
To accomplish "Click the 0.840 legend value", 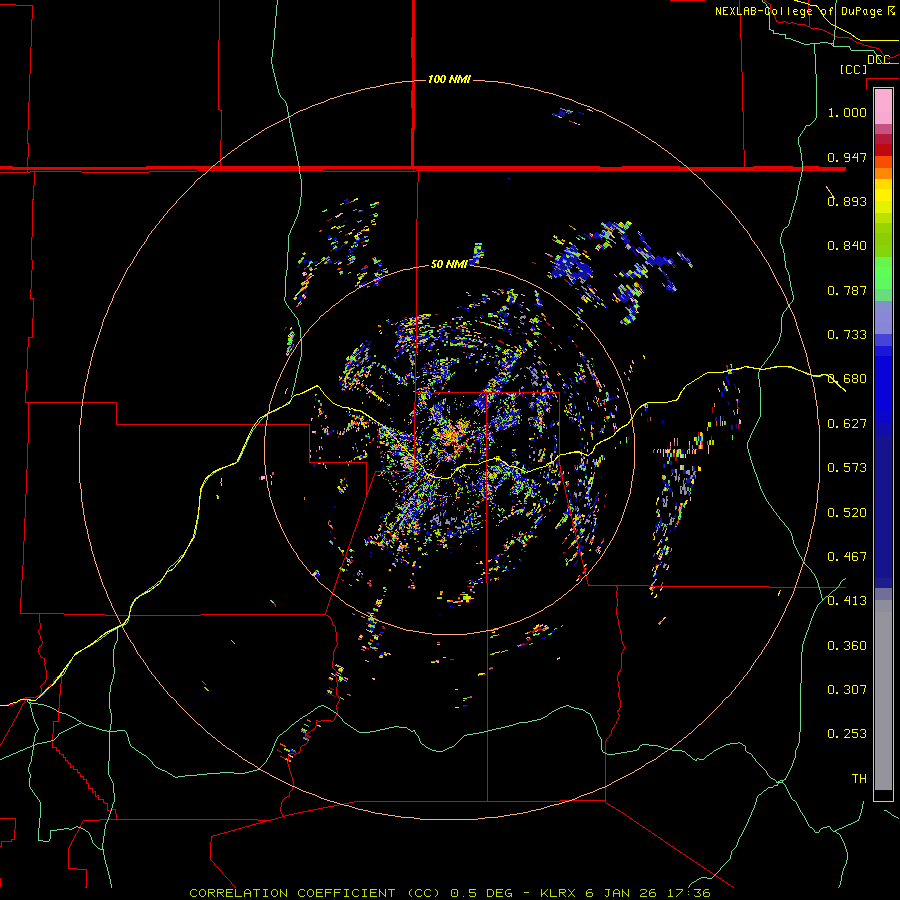I will [847, 246].
